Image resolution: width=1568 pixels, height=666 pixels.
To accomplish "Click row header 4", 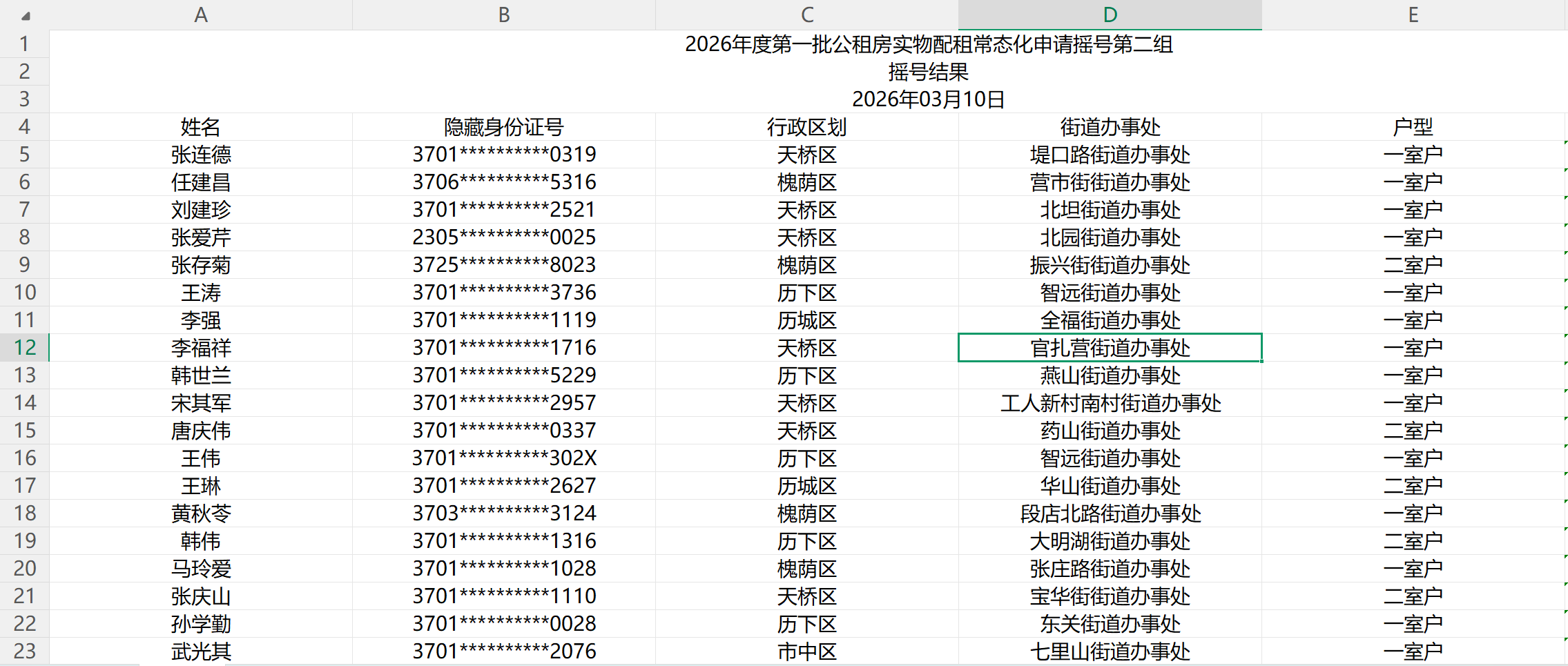I will tap(25, 127).
